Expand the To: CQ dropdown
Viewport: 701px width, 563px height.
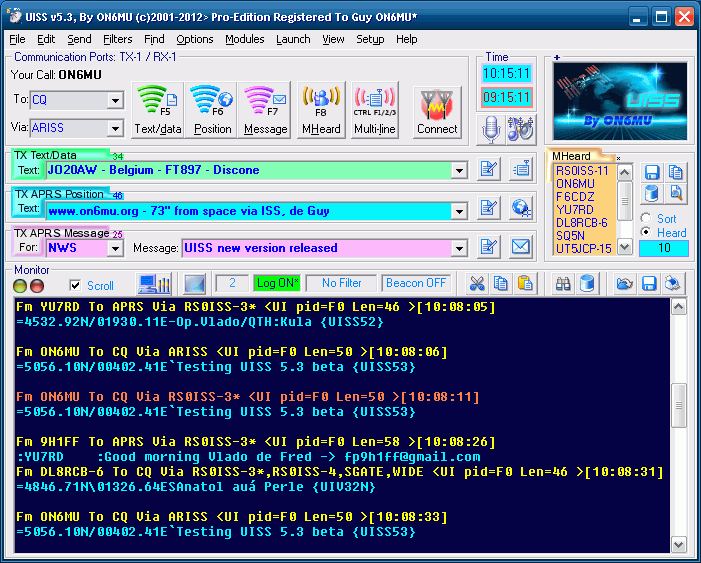click(115, 100)
